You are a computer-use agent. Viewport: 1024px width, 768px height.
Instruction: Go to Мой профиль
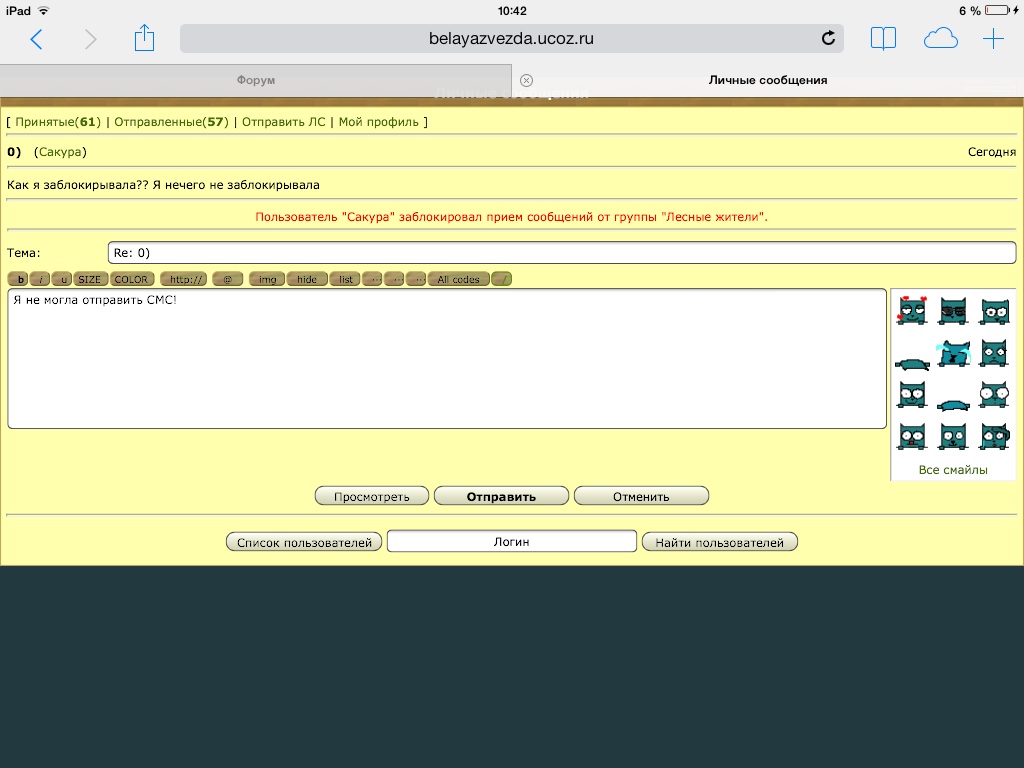(379, 122)
